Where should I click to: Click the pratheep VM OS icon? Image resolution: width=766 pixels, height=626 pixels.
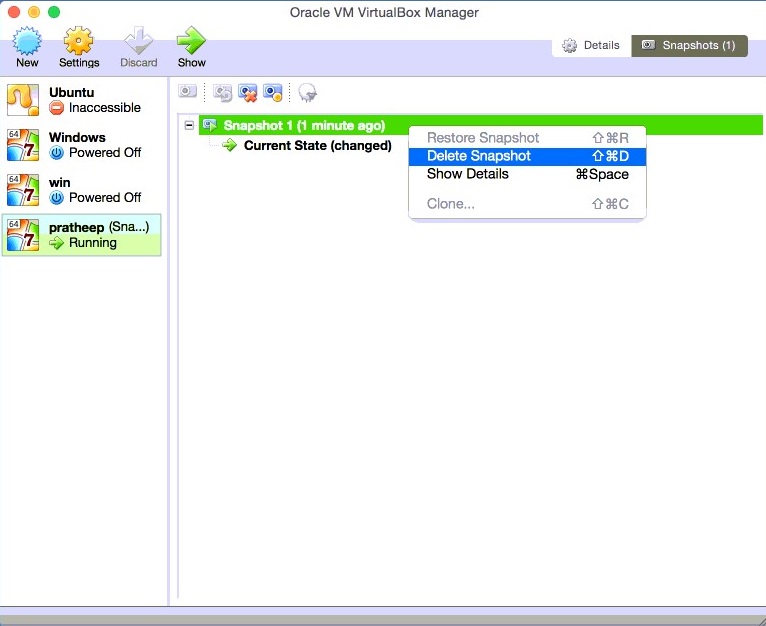[x=23, y=235]
